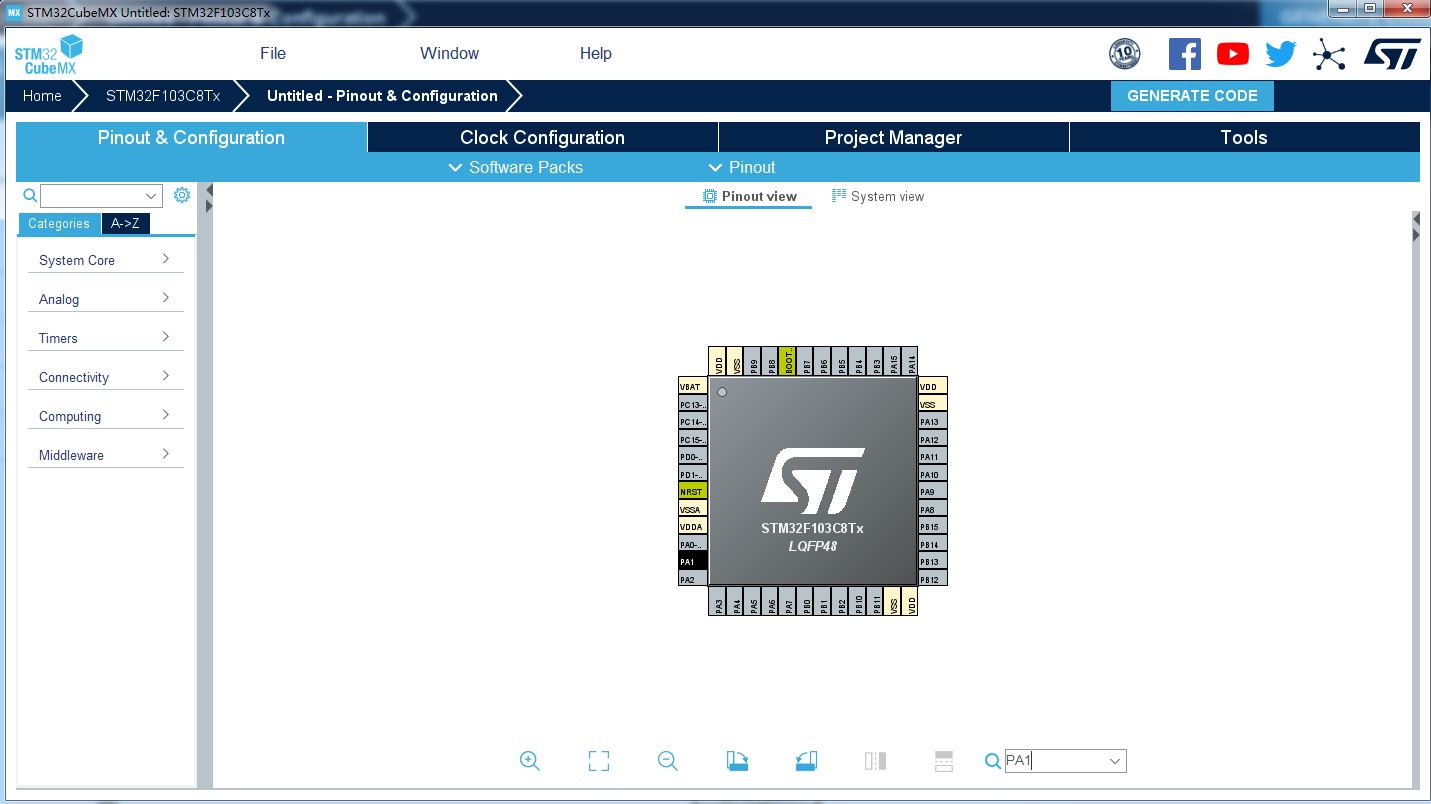Open the peripheral search dropdown arrow

(152, 196)
